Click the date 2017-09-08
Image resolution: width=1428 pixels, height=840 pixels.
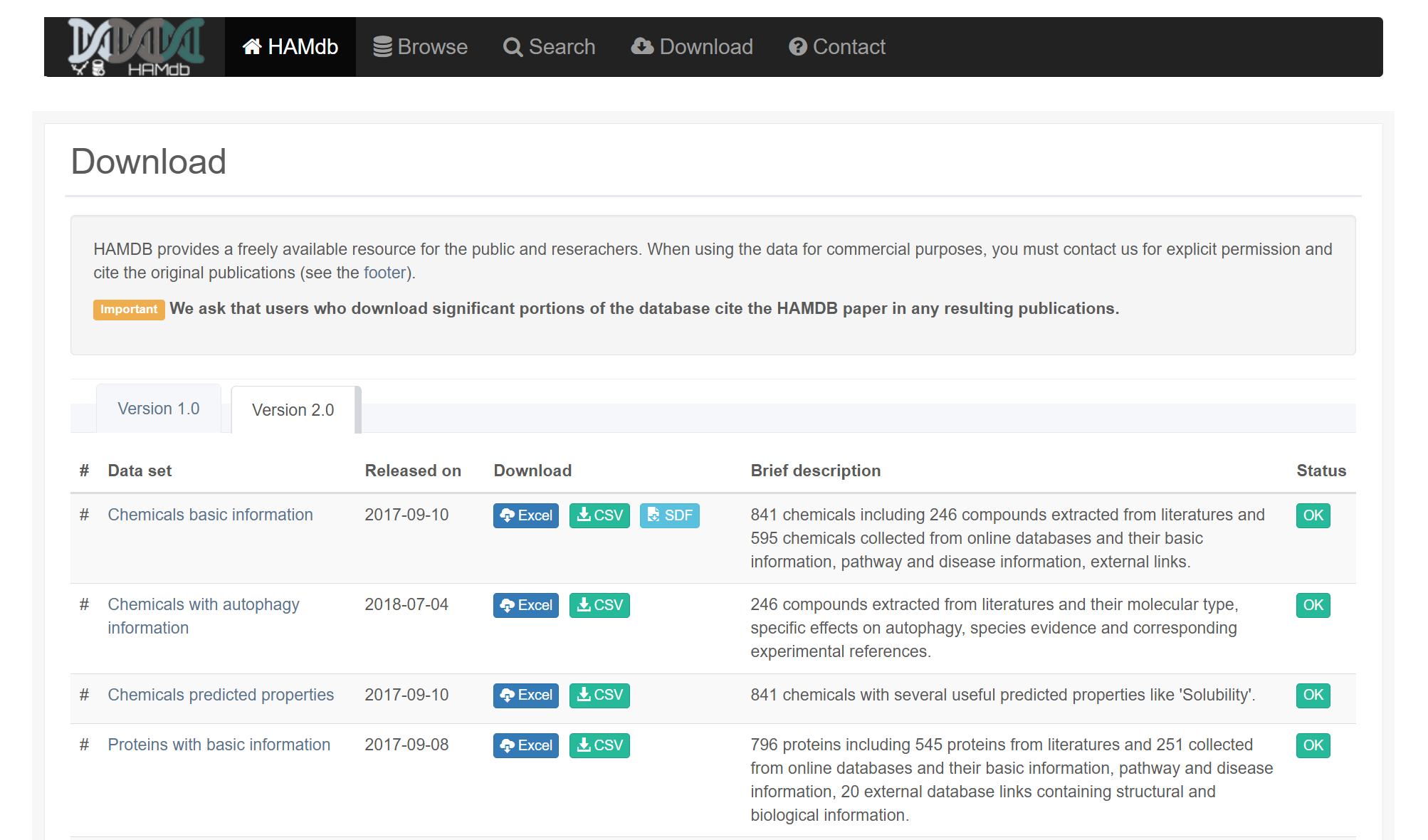pyautogui.click(x=406, y=745)
